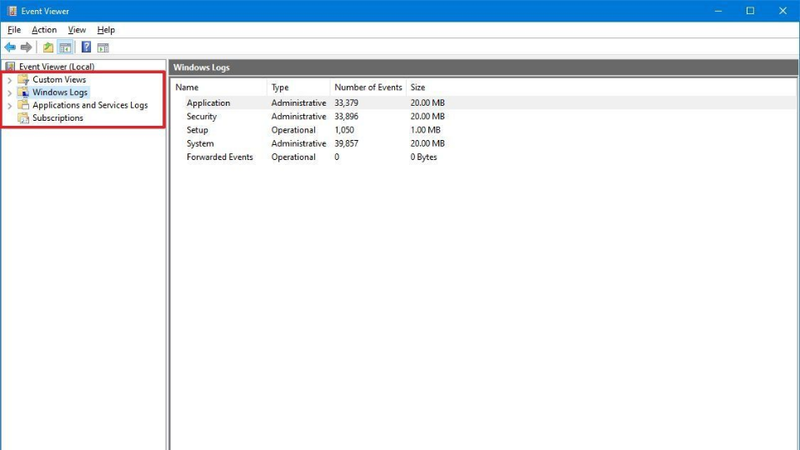Click the Windows Logs folder icon
The height and width of the screenshot is (450, 800).
[x=23, y=92]
